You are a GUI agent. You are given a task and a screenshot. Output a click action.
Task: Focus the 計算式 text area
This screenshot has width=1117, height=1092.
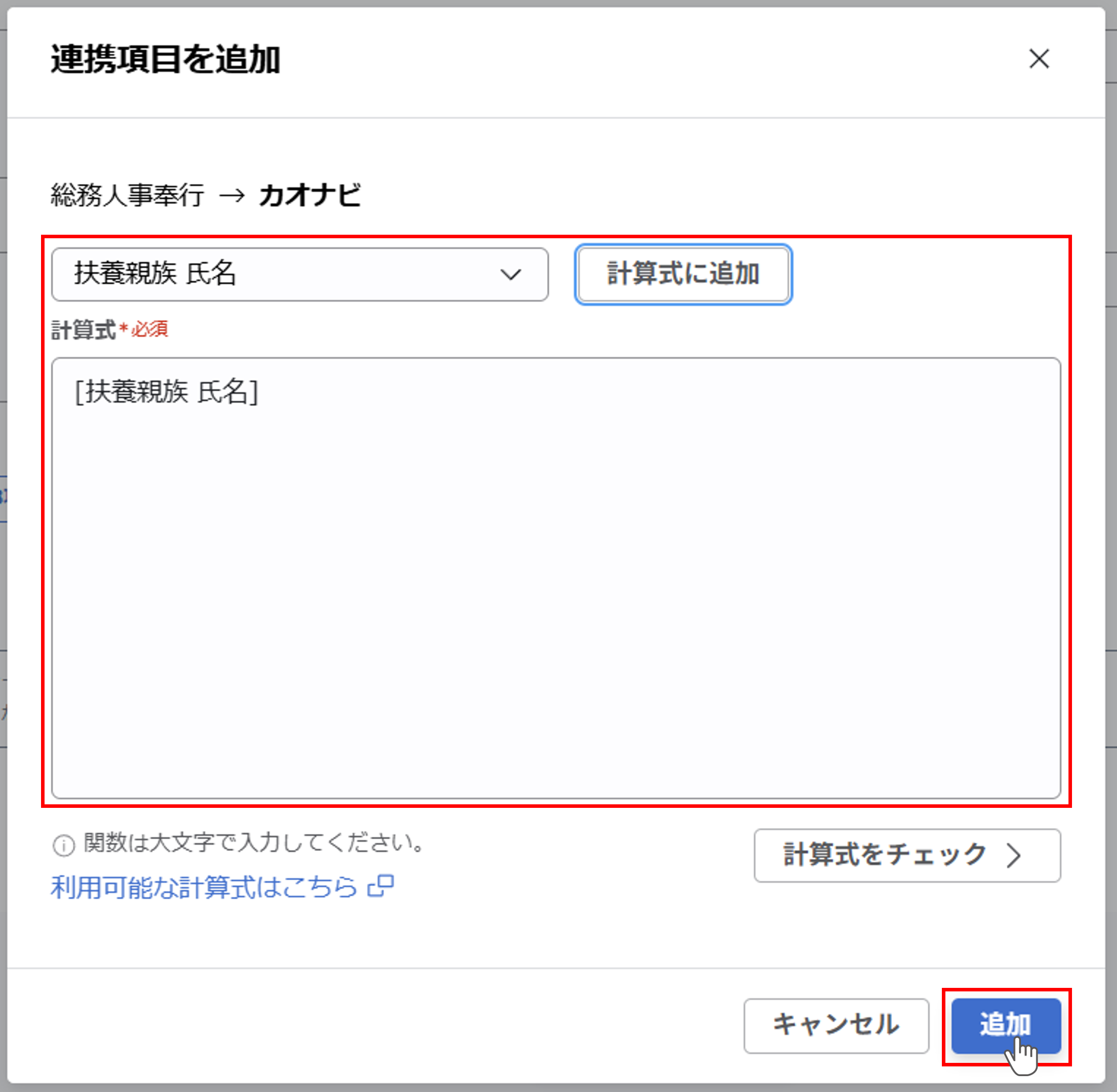click(x=556, y=578)
